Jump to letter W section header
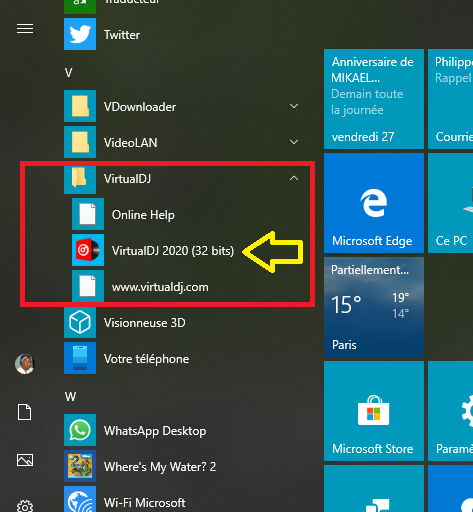The width and height of the screenshot is (473, 512). point(70,397)
